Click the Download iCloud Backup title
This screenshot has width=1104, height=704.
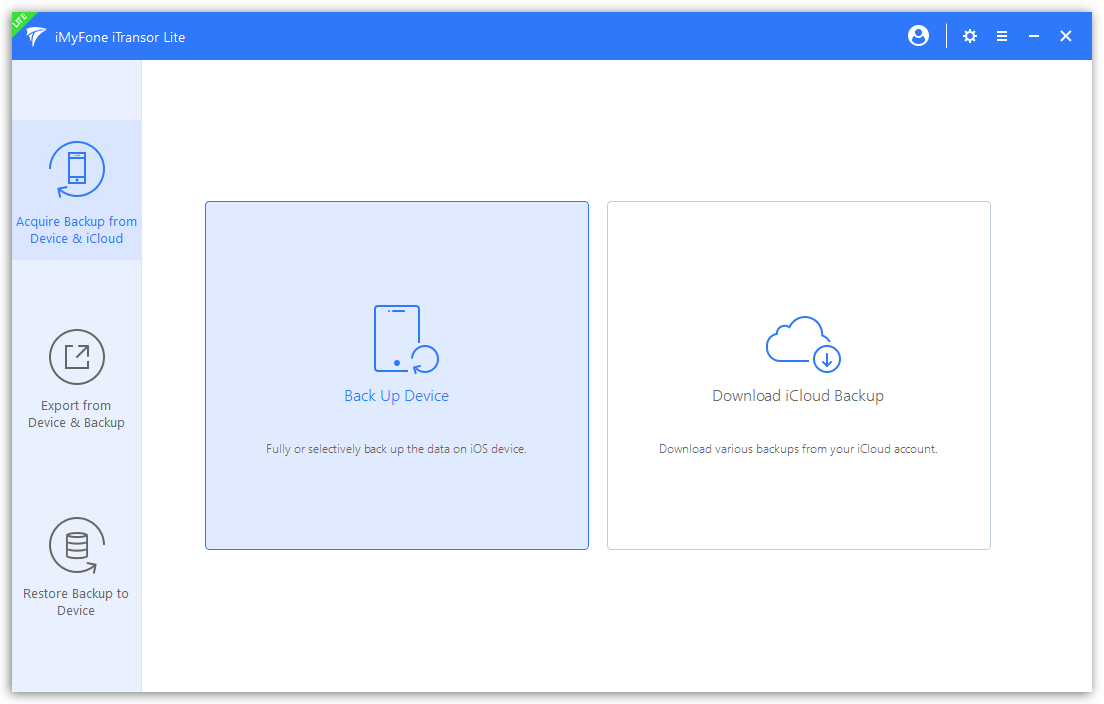798,396
